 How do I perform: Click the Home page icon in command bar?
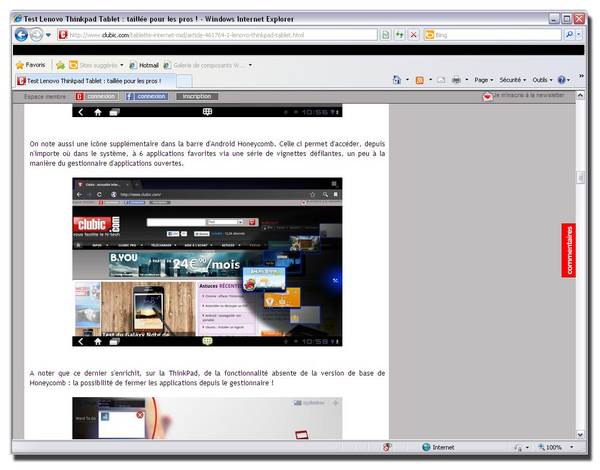point(397,80)
